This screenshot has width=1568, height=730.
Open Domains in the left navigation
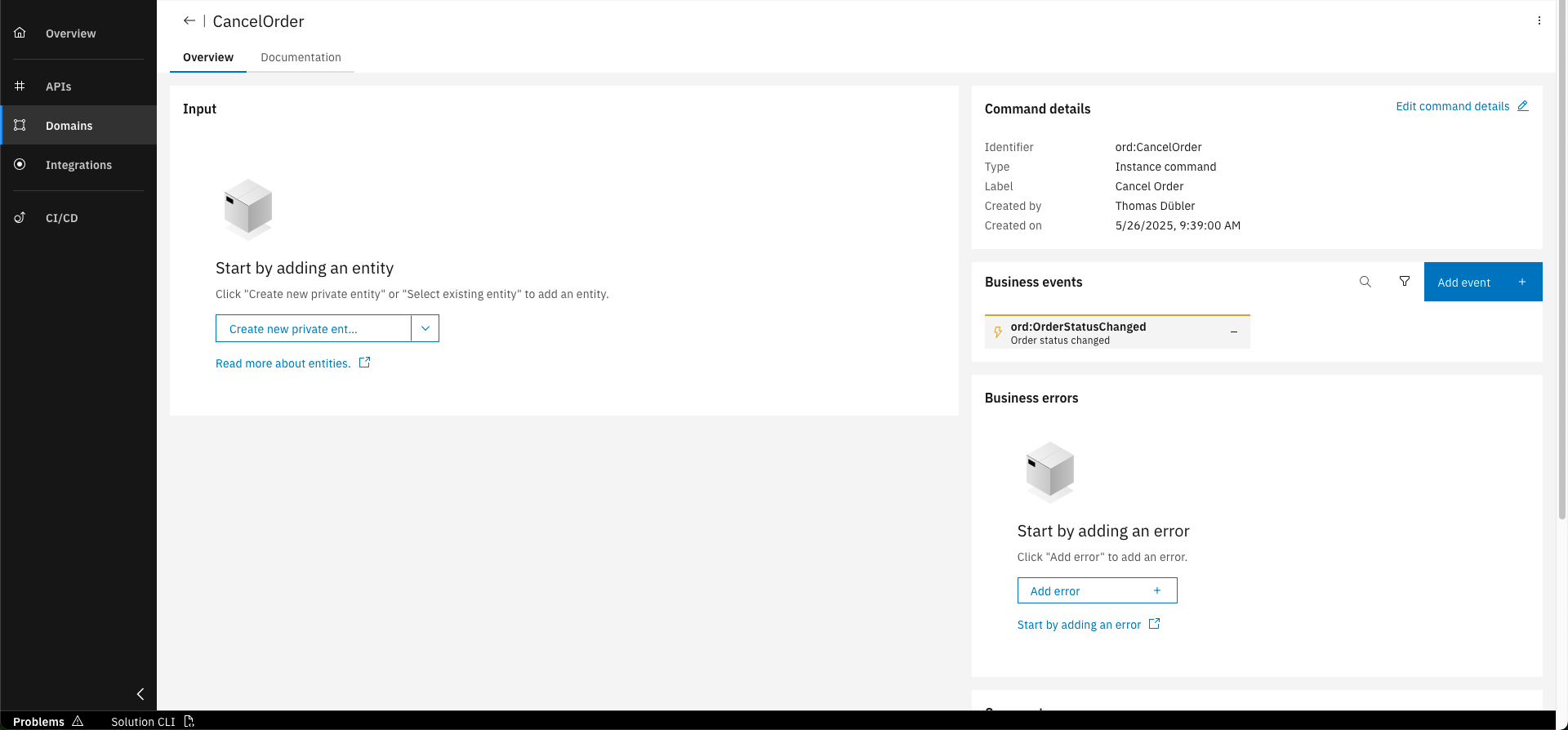78,126
